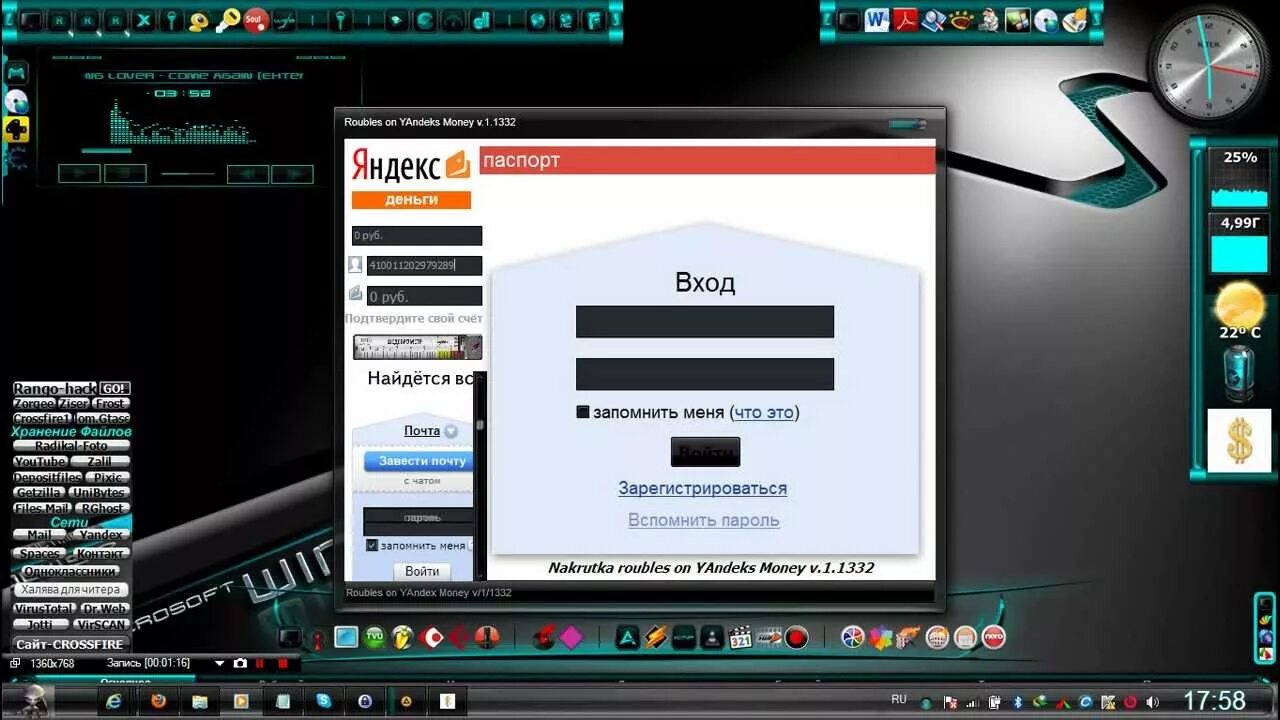Click the Завести почту button
This screenshot has height=720, width=1280.
tap(419, 461)
